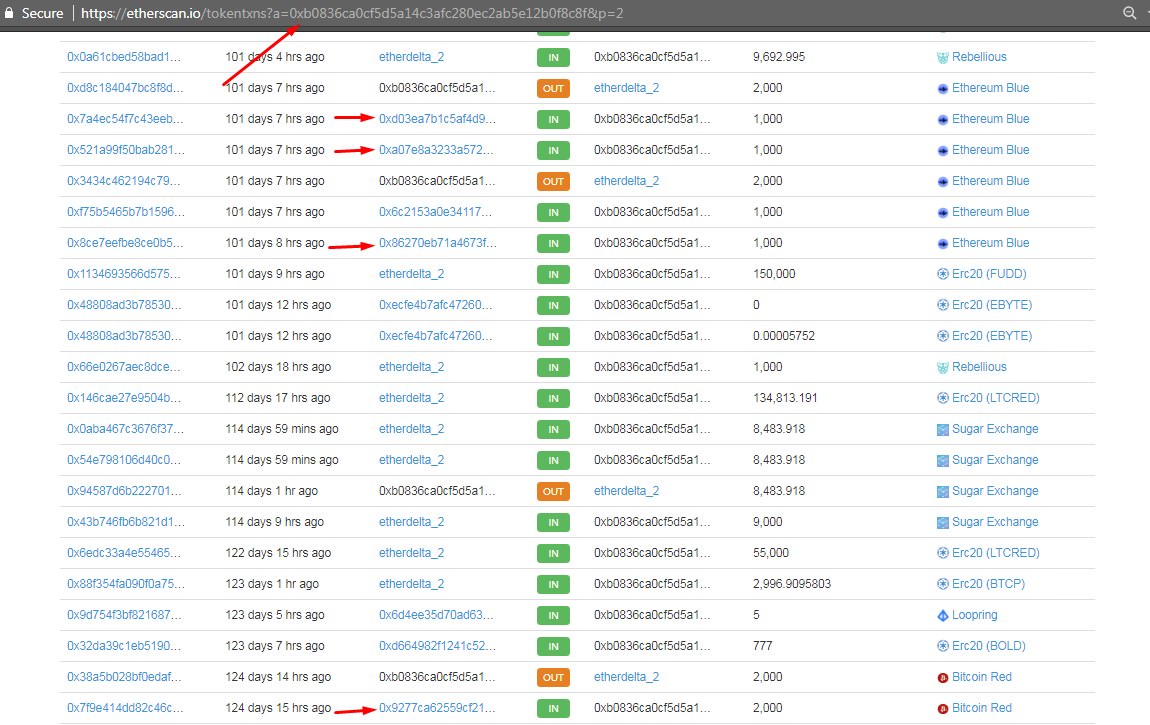
Task: Open etherdelta_2 recipient in Bitcoin Red OUT row
Action: (626, 677)
